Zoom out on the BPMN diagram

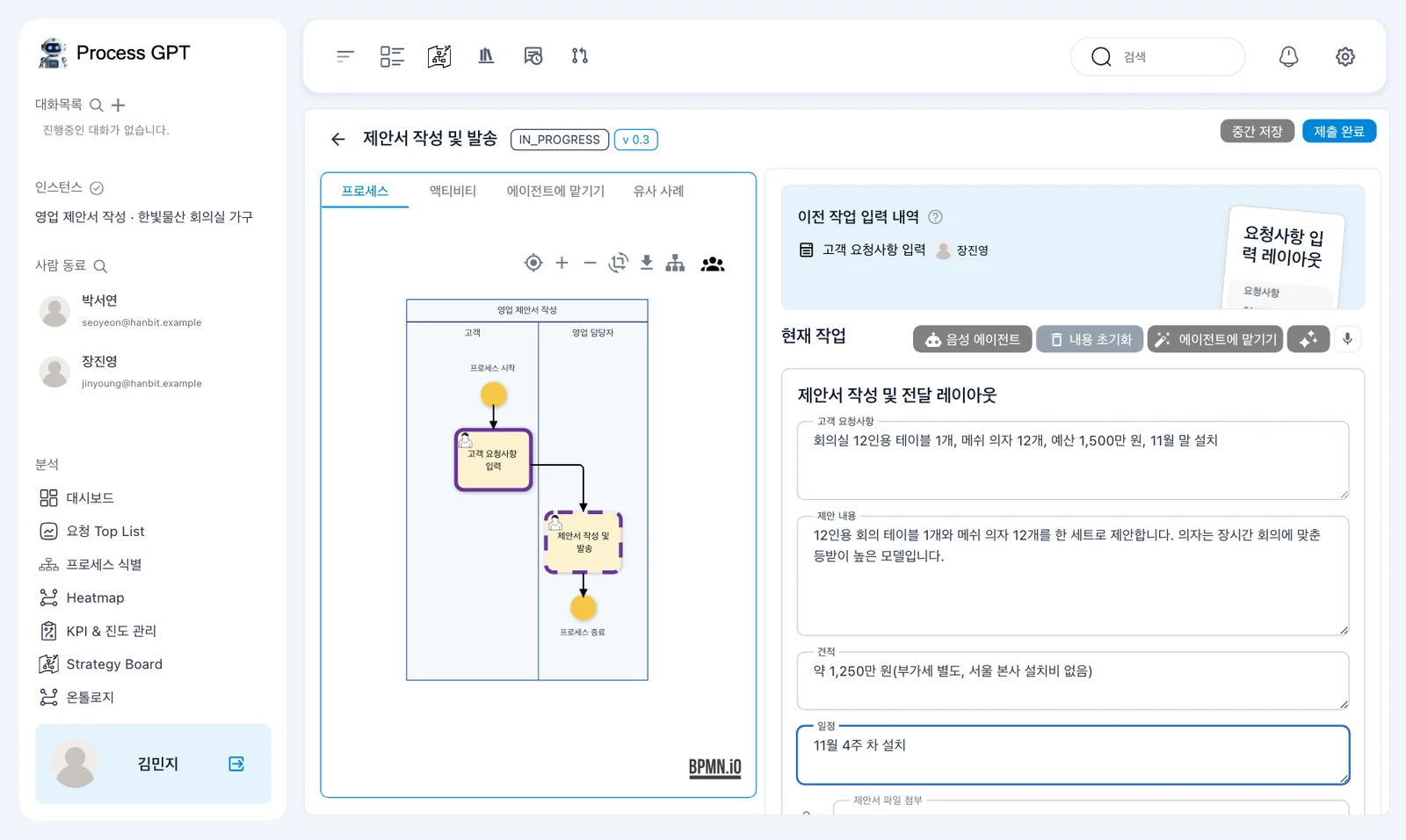coord(591,263)
